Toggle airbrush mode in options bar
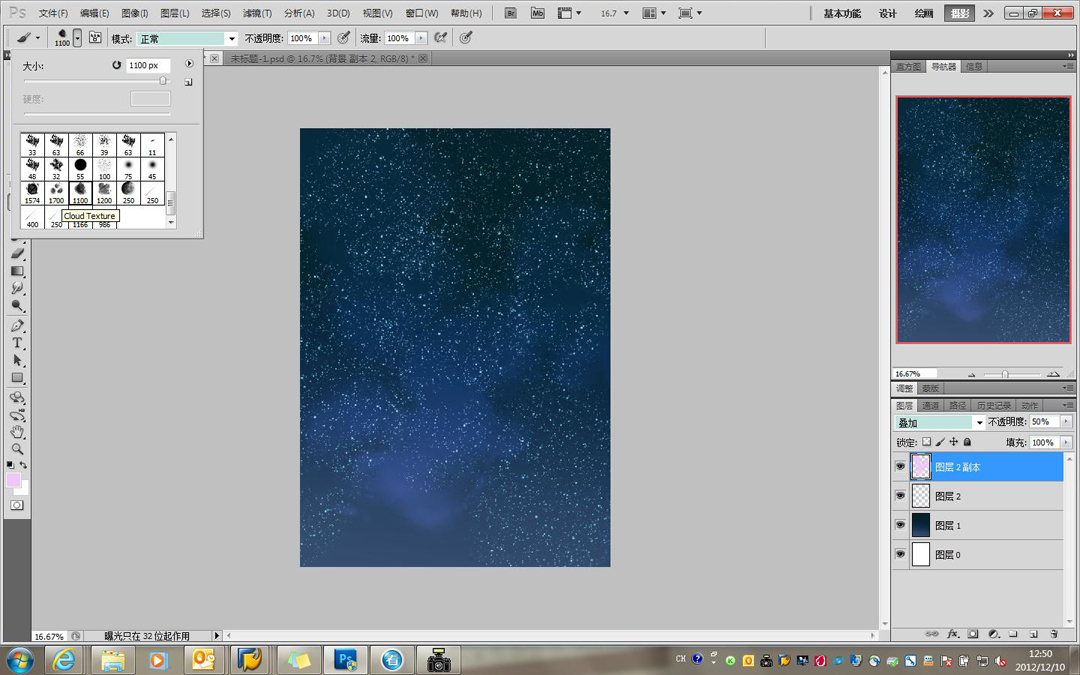 pyautogui.click(x=440, y=39)
